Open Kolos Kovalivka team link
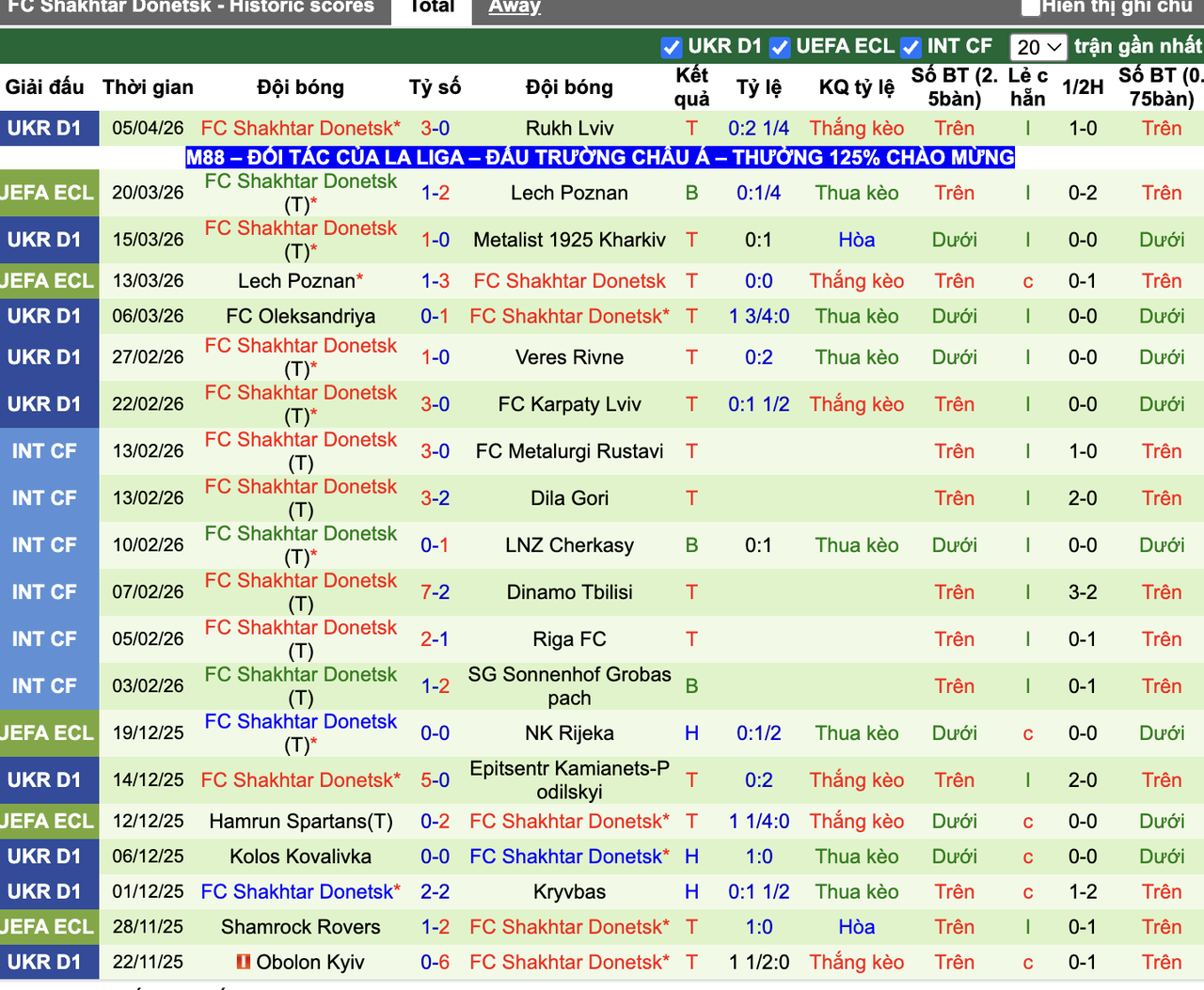Image resolution: width=1204 pixels, height=990 pixels. pyautogui.click(x=301, y=856)
